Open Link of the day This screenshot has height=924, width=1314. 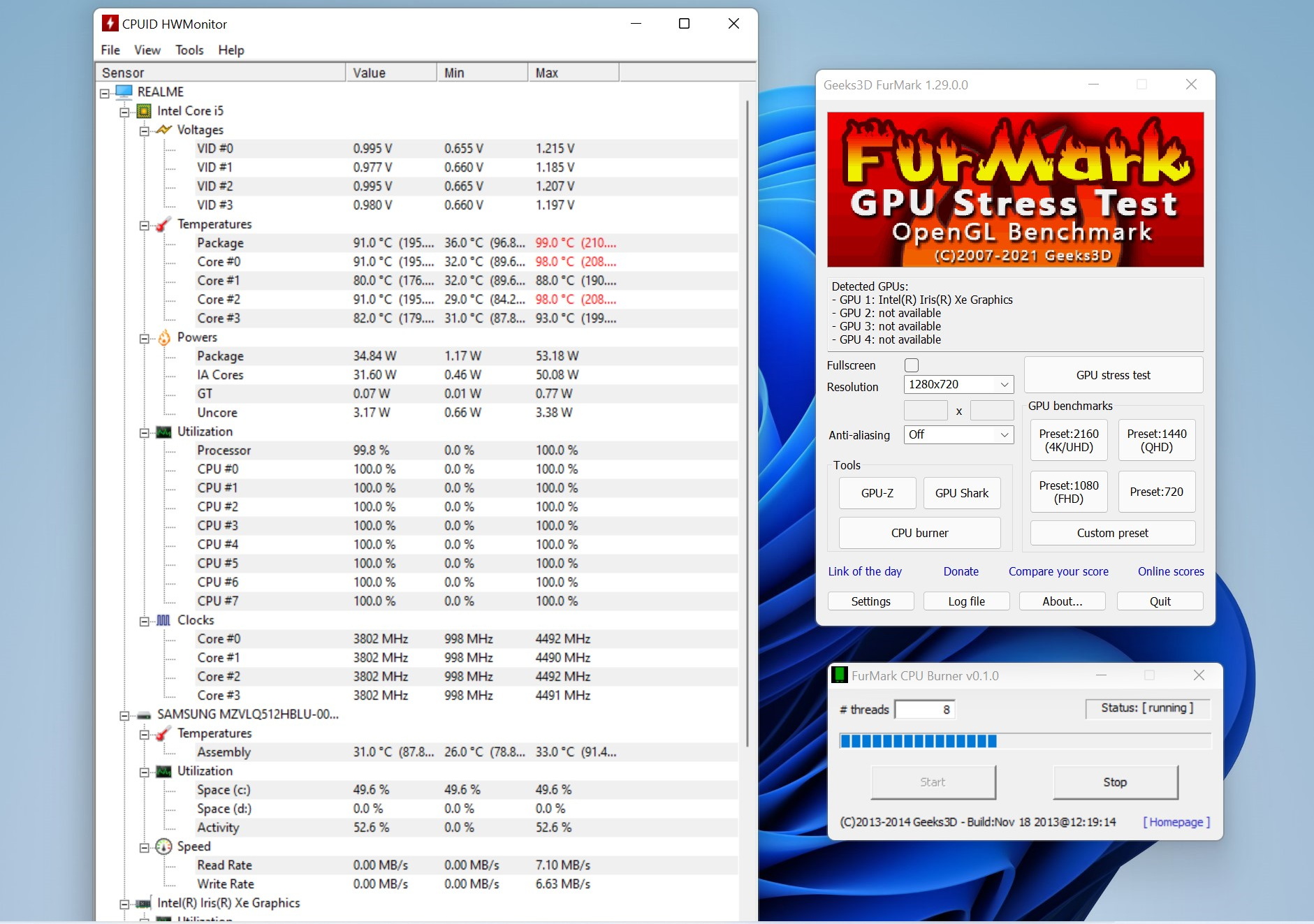[865, 571]
